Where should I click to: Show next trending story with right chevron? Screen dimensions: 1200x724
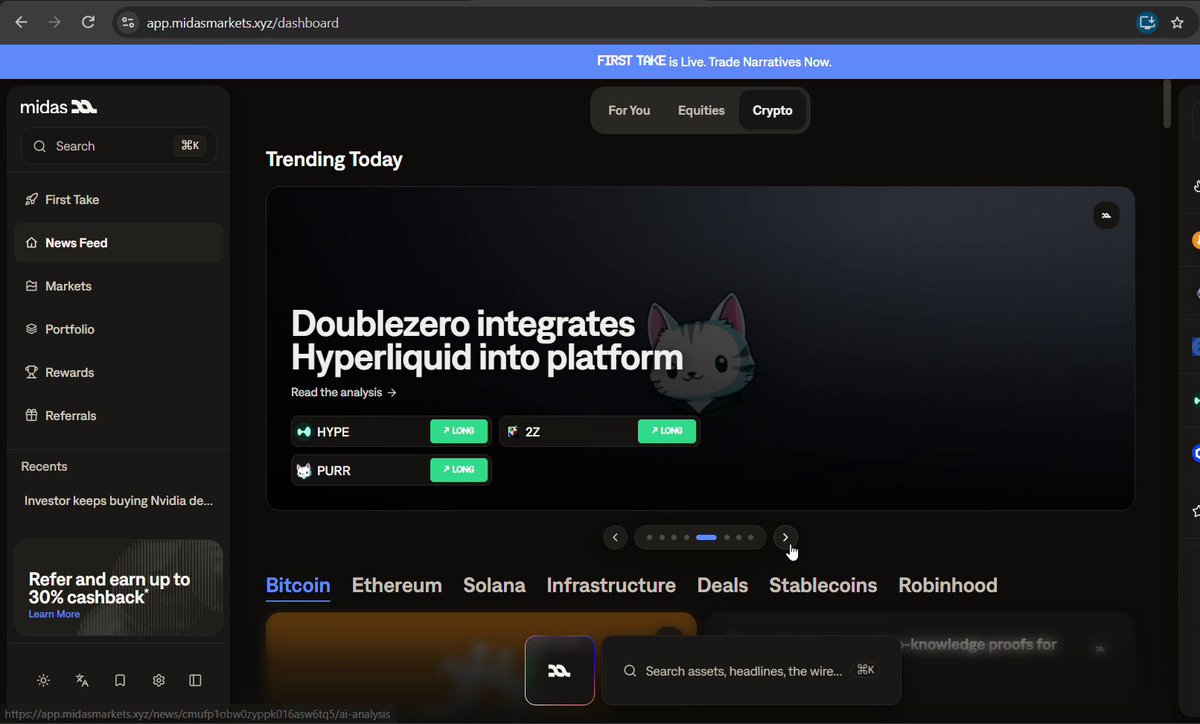point(785,537)
